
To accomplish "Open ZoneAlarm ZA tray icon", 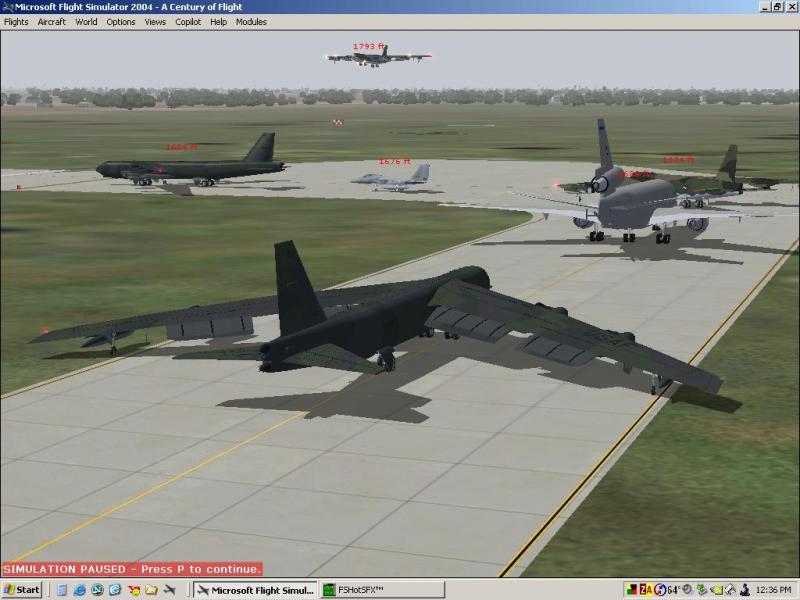I will point(646,590).
